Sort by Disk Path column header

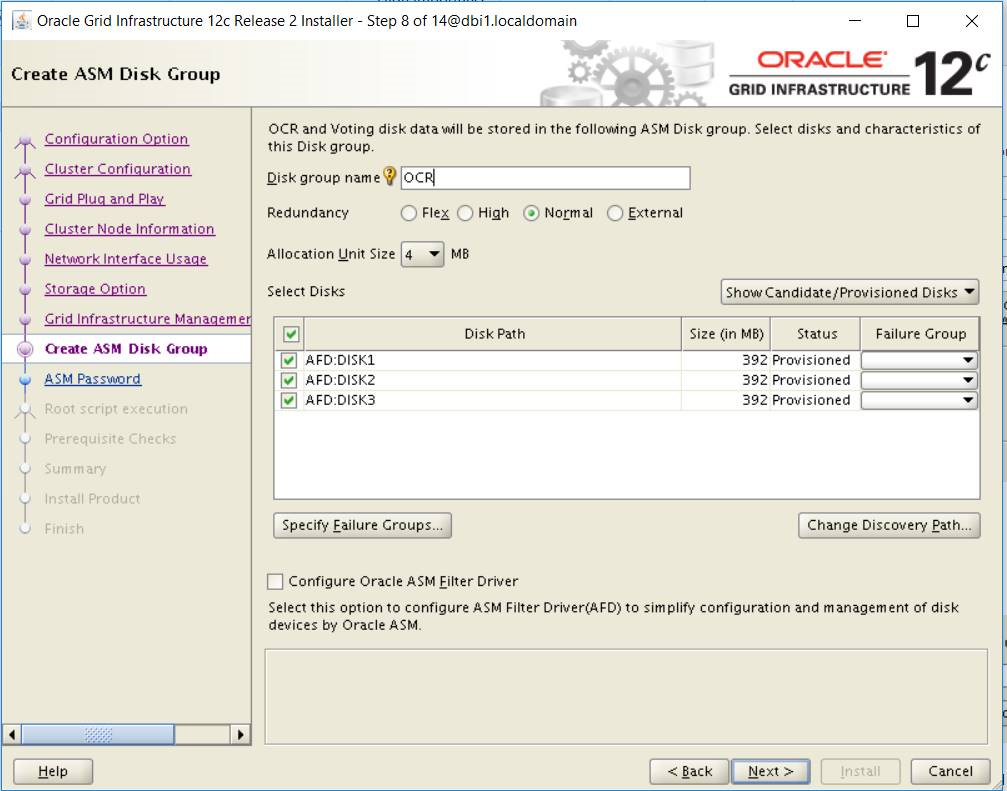493,334
